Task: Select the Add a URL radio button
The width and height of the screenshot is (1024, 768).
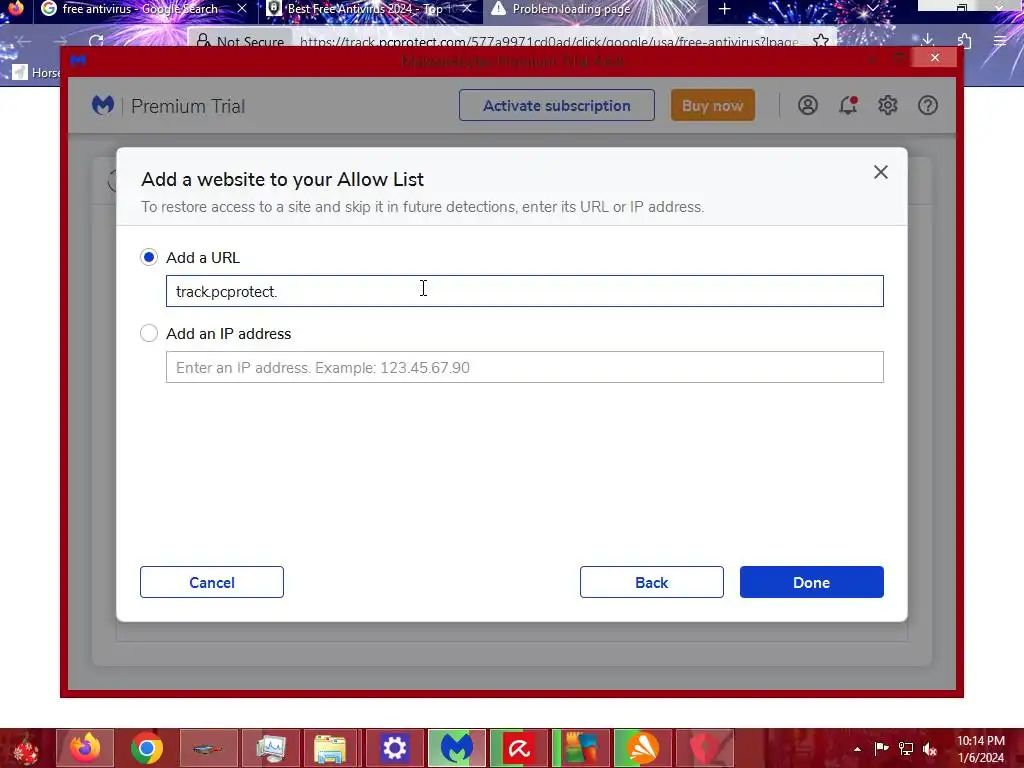Action: pos(149,257)
